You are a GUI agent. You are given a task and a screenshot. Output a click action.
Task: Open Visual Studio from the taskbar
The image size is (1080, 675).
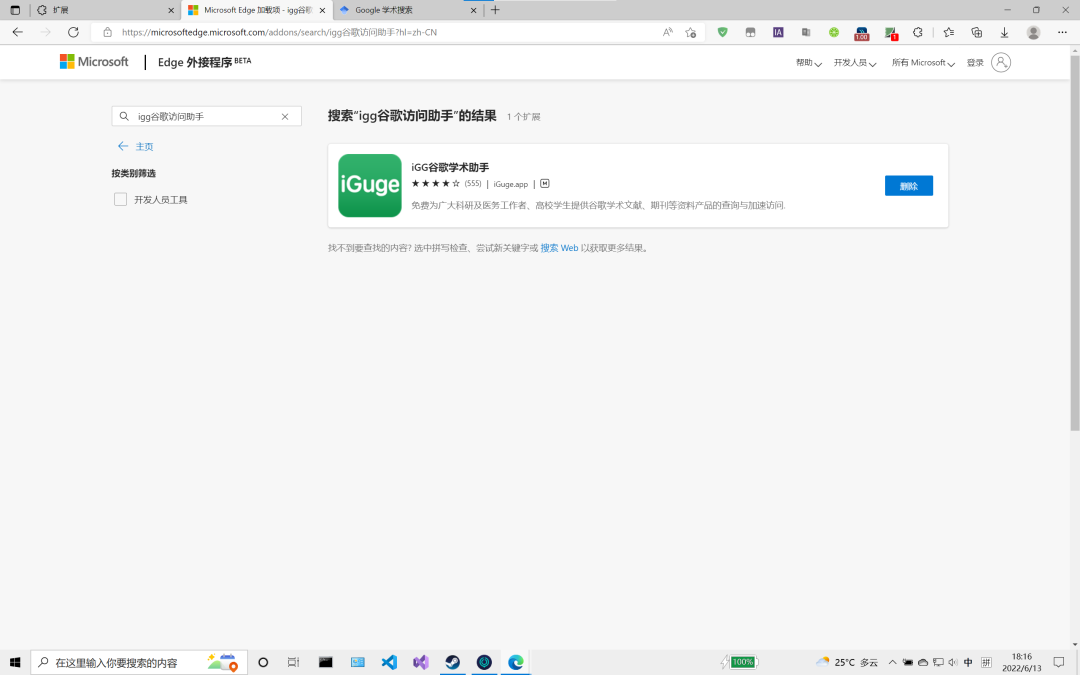pyautogui.click(x=421, y=662)
